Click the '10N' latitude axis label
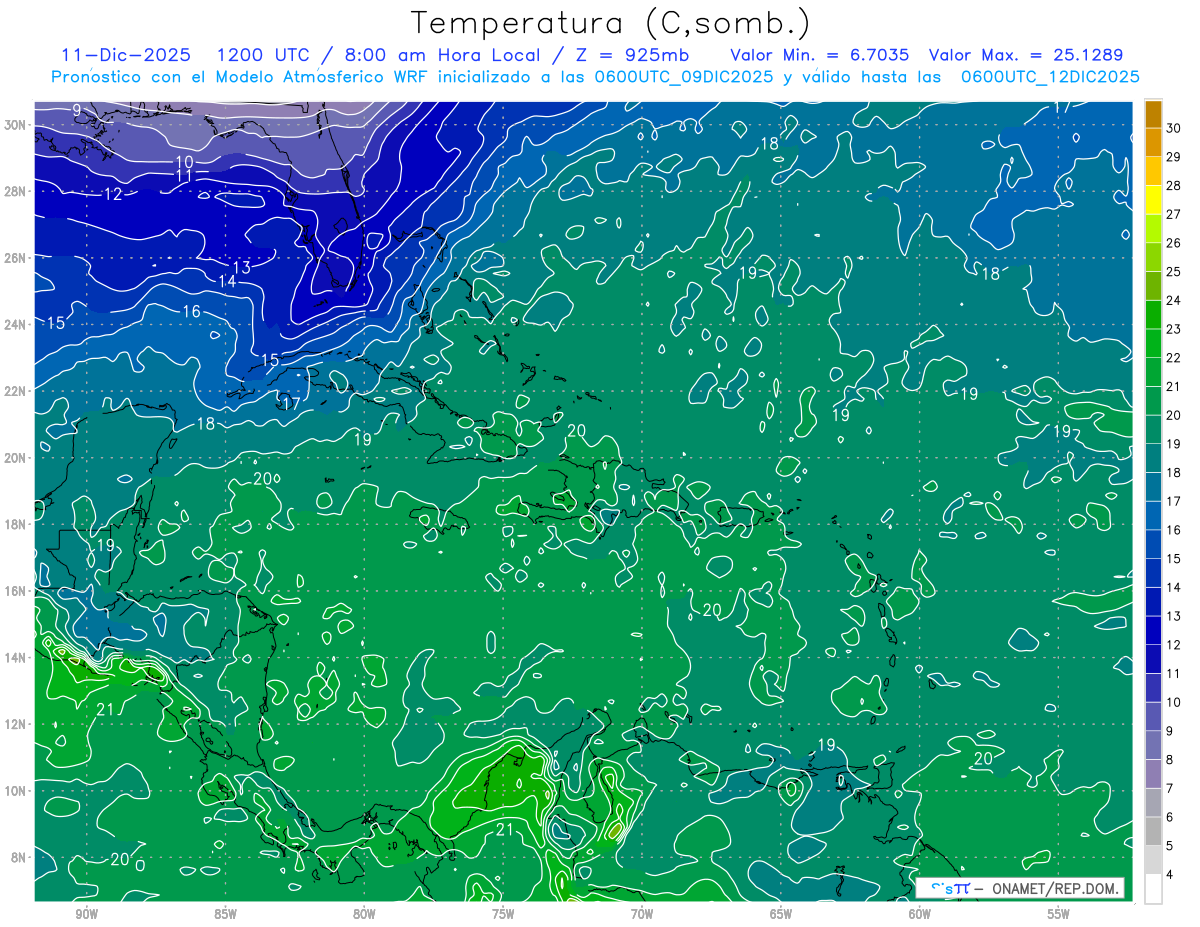Image resolution: width=1200 pixels, height=927 pixels. point(17,790)
